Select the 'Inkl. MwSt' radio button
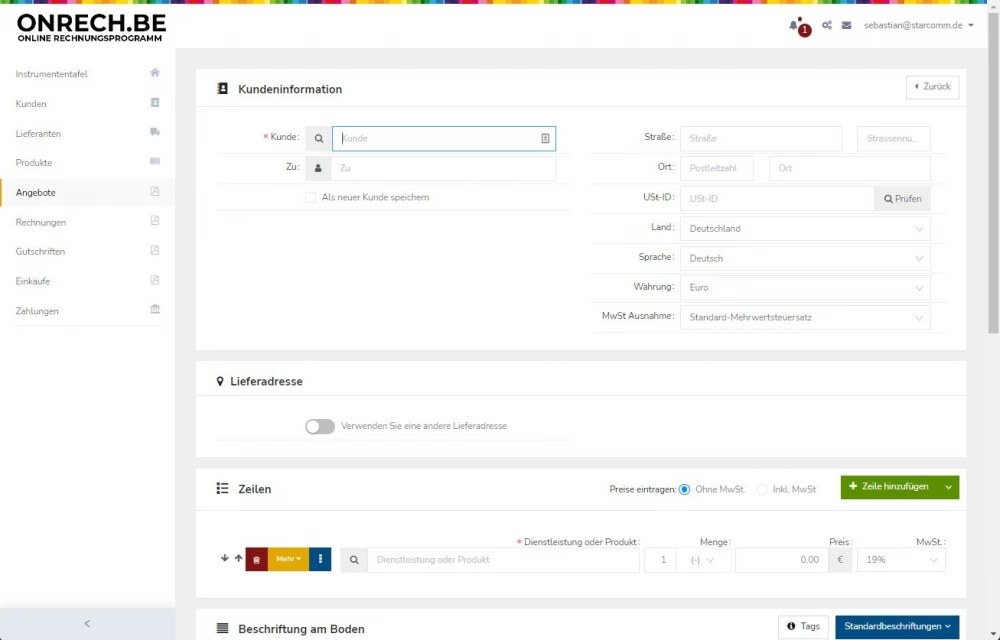Viewport: 1000px width, 640px height. tap(762, 489)
